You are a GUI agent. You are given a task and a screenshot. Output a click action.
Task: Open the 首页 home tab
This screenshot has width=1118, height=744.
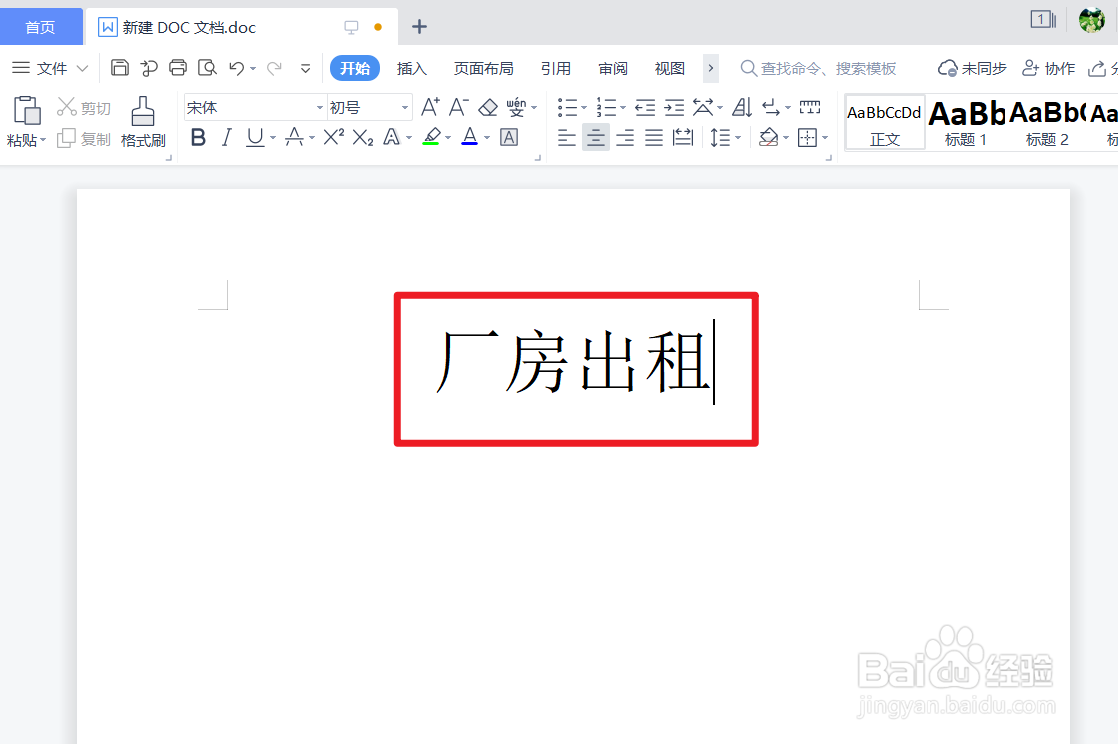coord(41,27)
